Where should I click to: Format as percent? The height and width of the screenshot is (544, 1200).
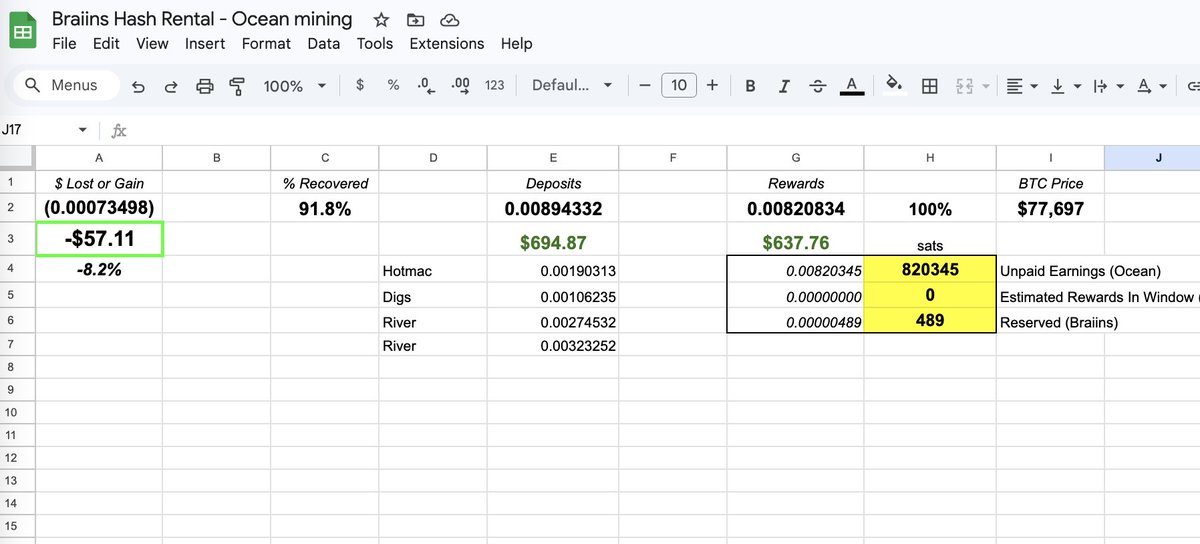393,85
